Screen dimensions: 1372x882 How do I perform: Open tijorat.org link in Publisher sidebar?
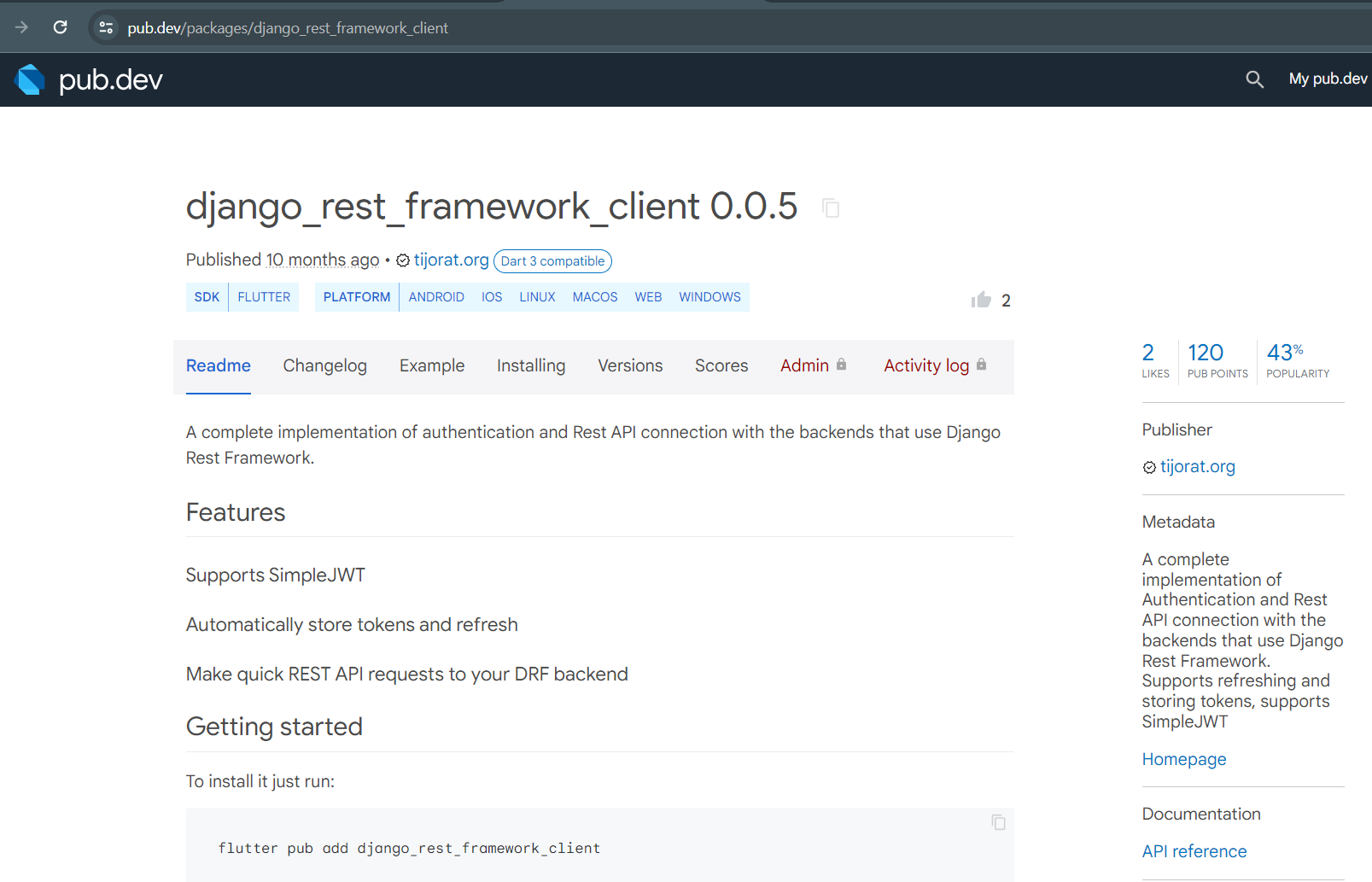coord(1198,466)
